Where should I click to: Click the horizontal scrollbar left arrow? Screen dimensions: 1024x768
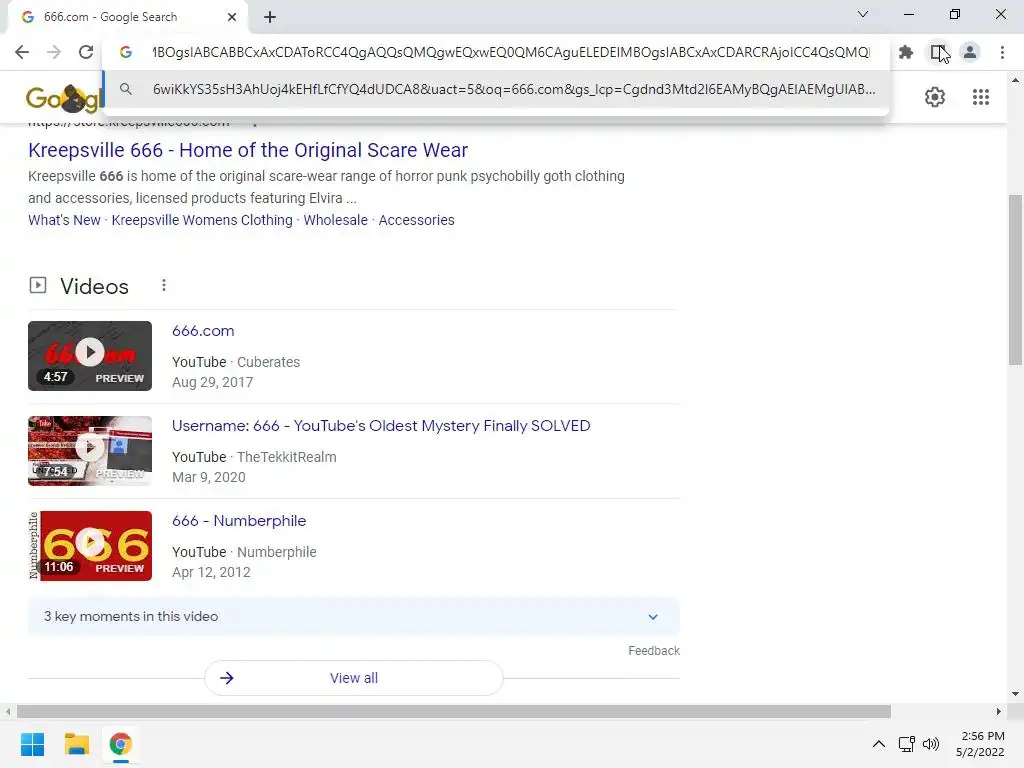[x=7, y=711]
